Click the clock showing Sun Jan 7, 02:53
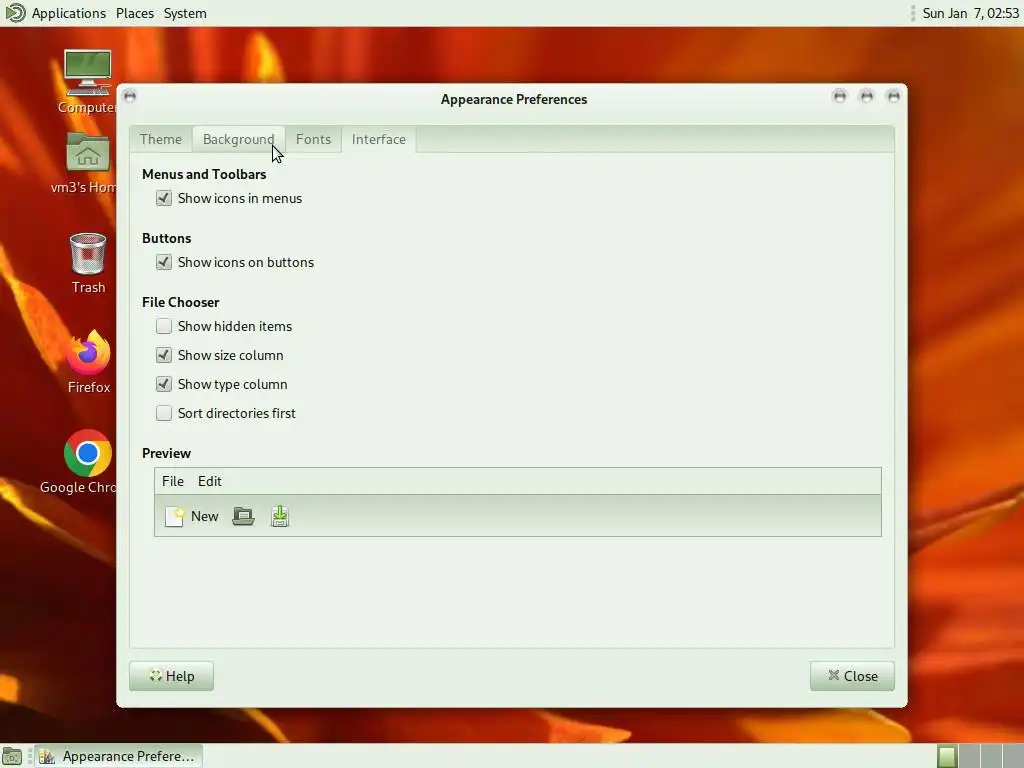1024x768 pixels. pyautogui.click(x=970, y=13)
